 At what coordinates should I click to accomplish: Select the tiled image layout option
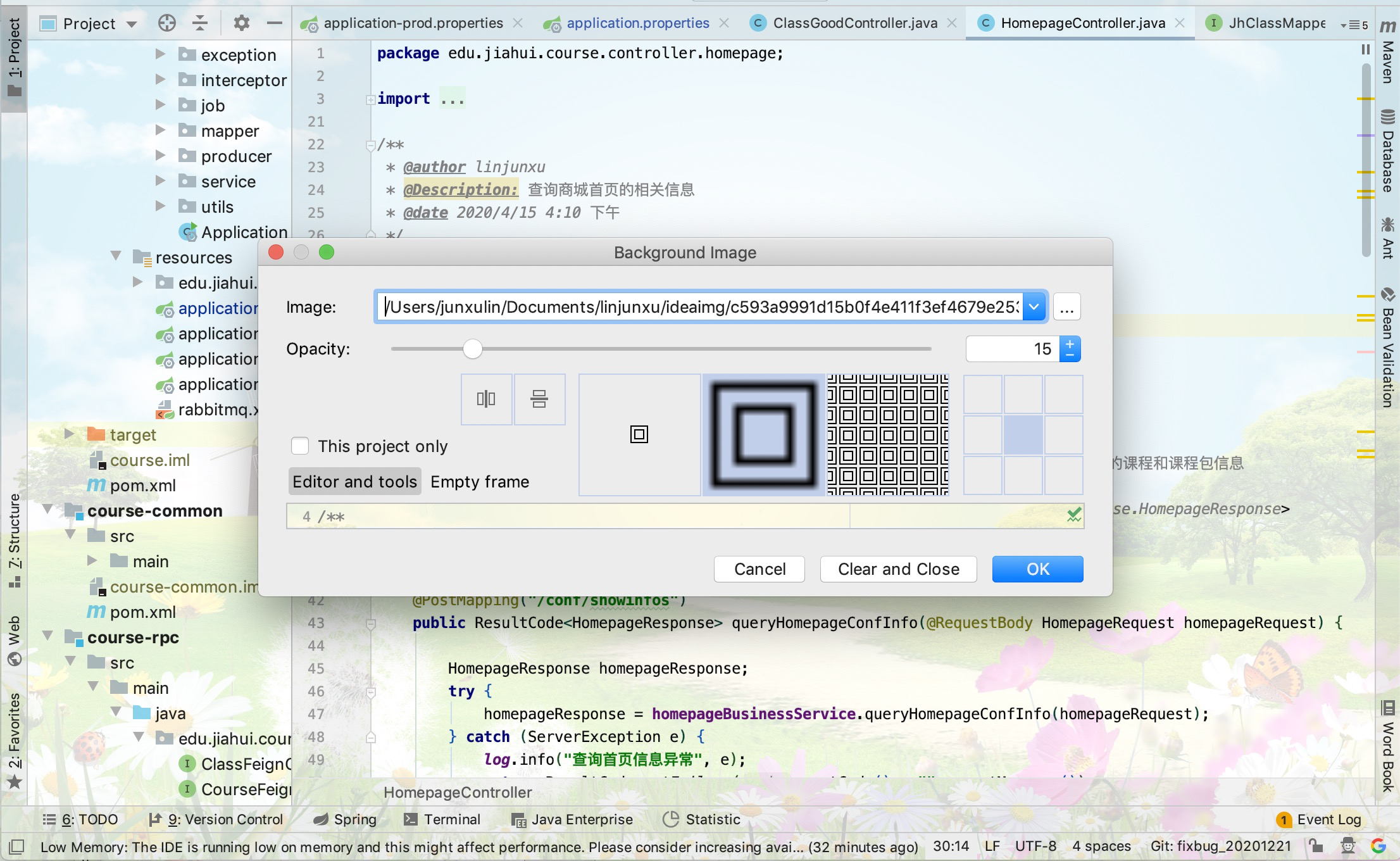point(888,433)
